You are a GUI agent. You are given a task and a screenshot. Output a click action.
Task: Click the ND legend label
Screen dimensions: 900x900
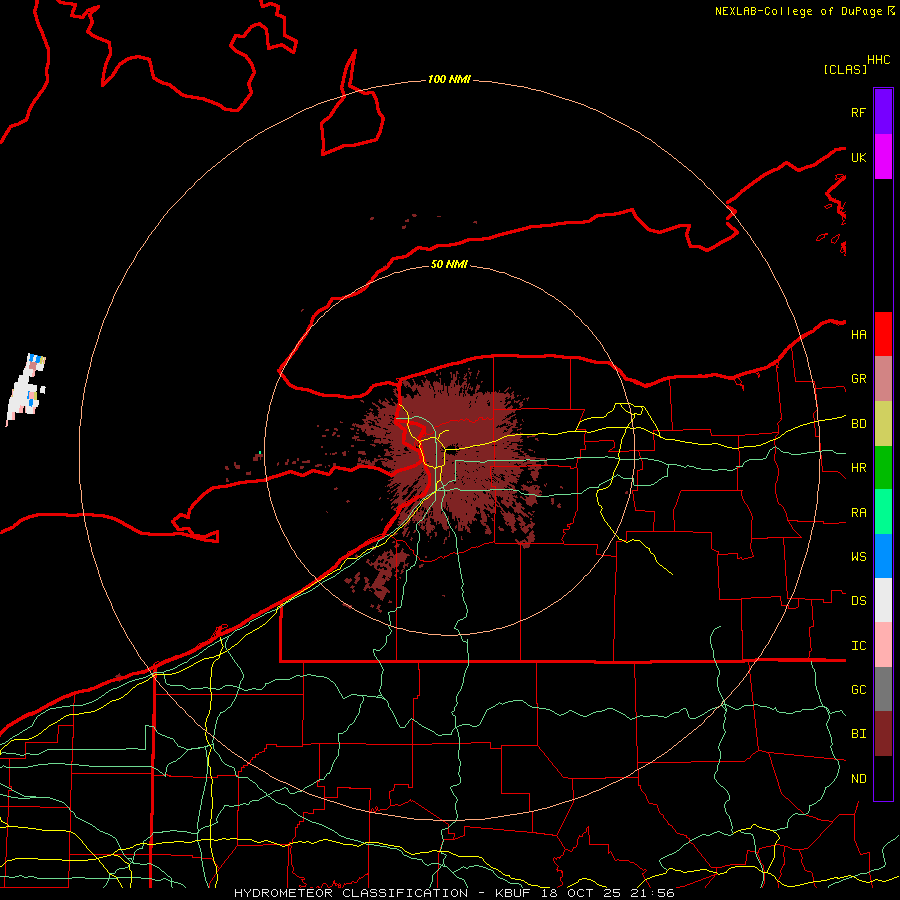pyautogui.click(x=859, y=779)
